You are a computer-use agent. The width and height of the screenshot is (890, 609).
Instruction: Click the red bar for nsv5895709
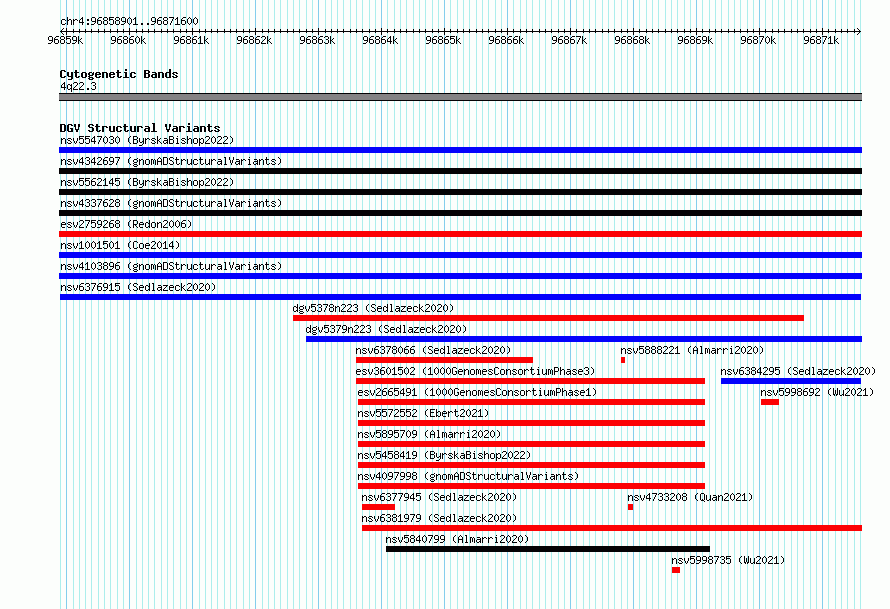(531, 444)
